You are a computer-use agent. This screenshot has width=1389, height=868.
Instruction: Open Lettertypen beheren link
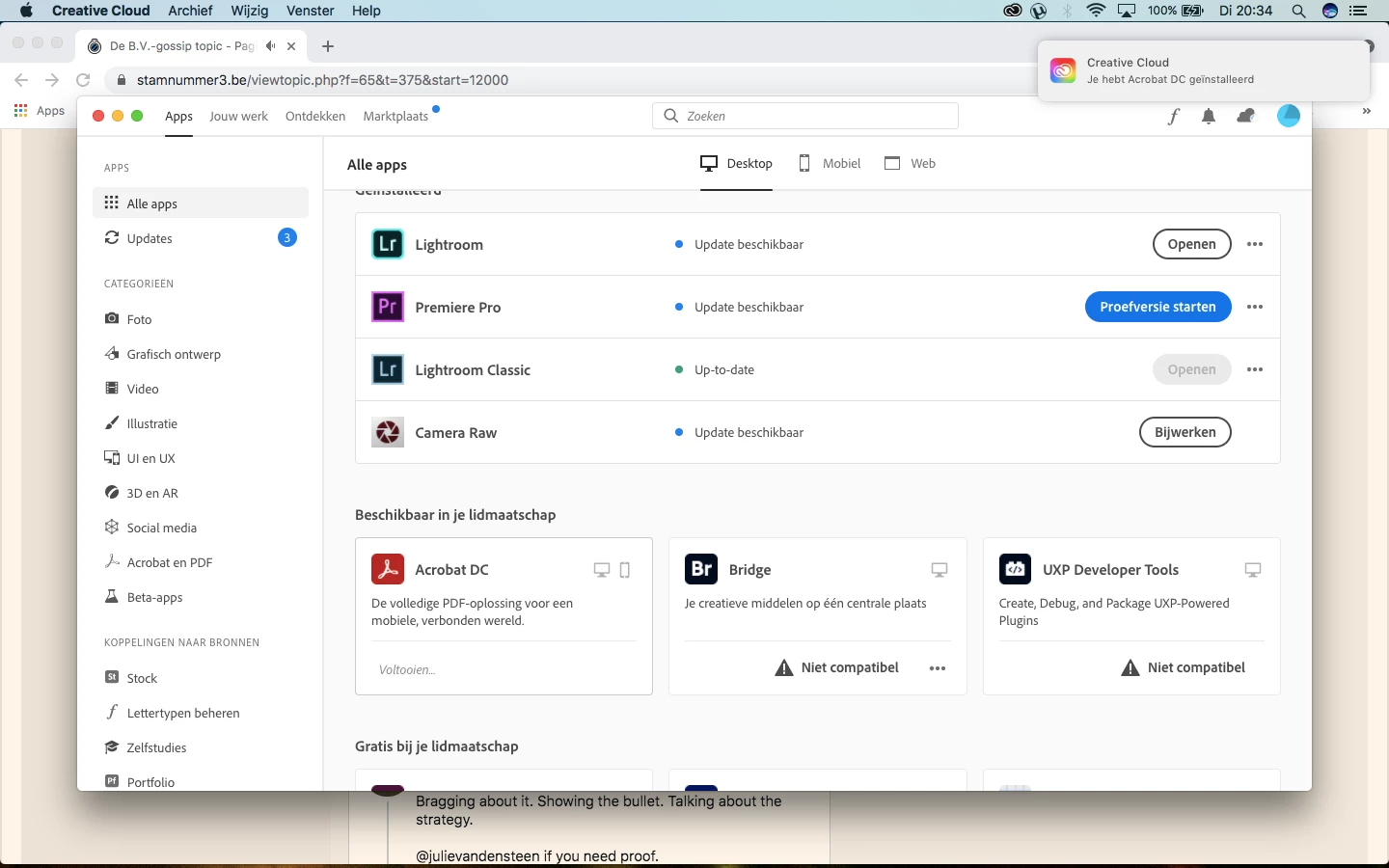[201, 713]
